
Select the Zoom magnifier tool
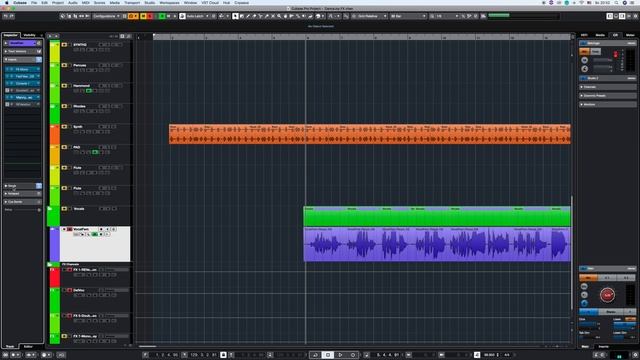coord(279,16)
